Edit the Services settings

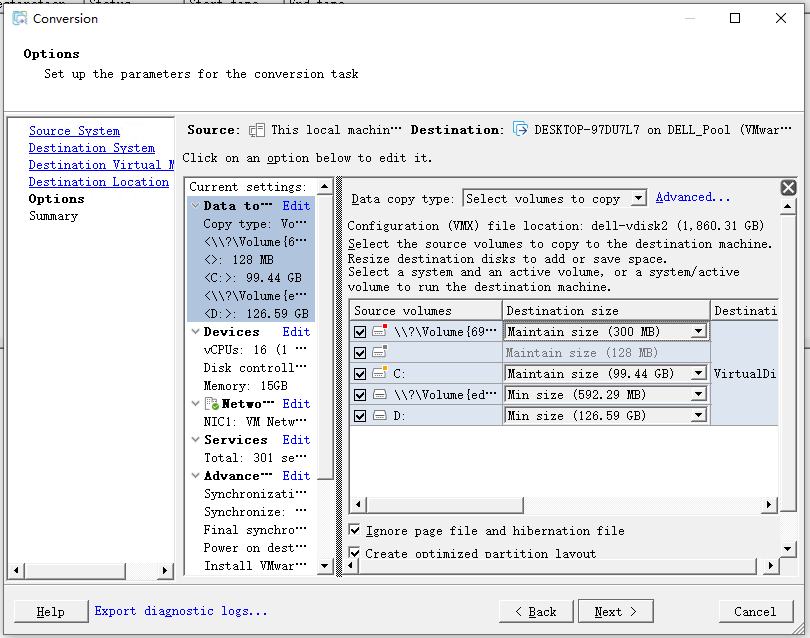pyautogui.click(x=296, y=440)
